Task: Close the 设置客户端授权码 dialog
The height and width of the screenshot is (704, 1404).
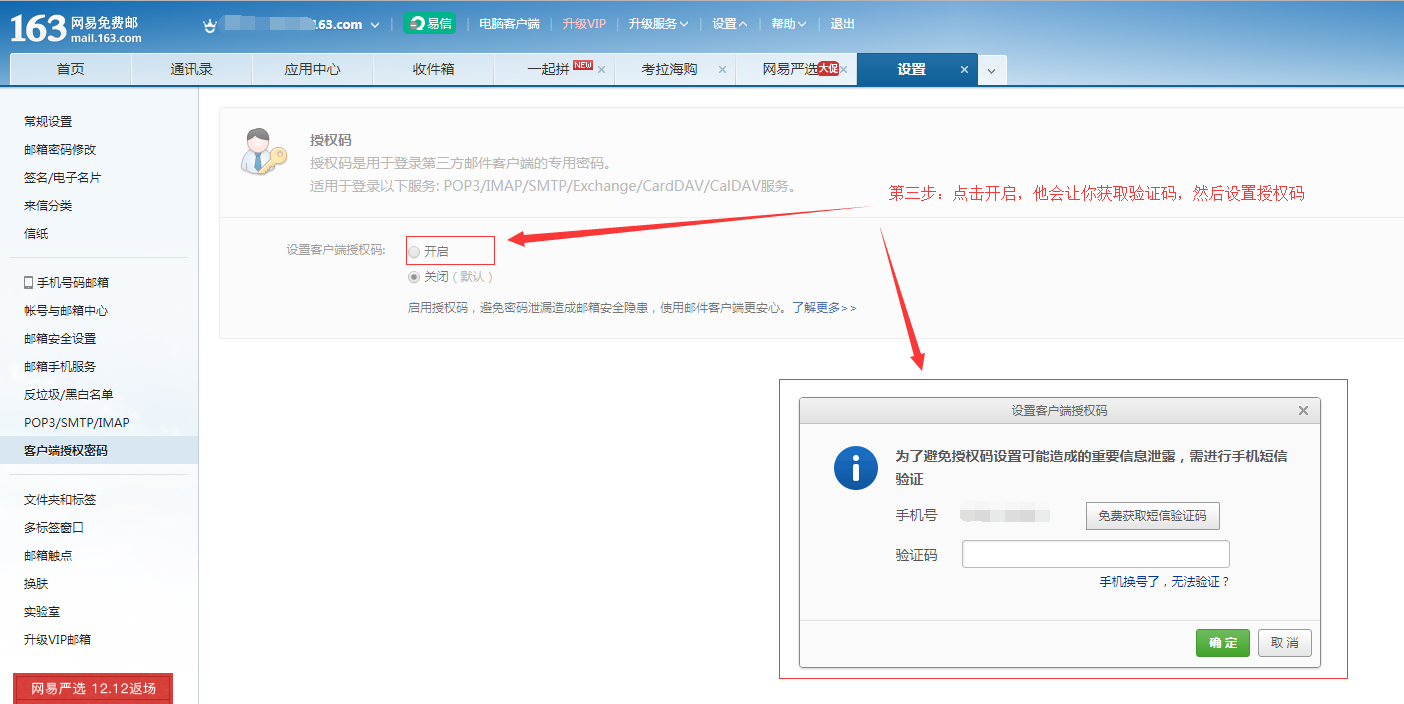Action: [x=1303, y=410]
